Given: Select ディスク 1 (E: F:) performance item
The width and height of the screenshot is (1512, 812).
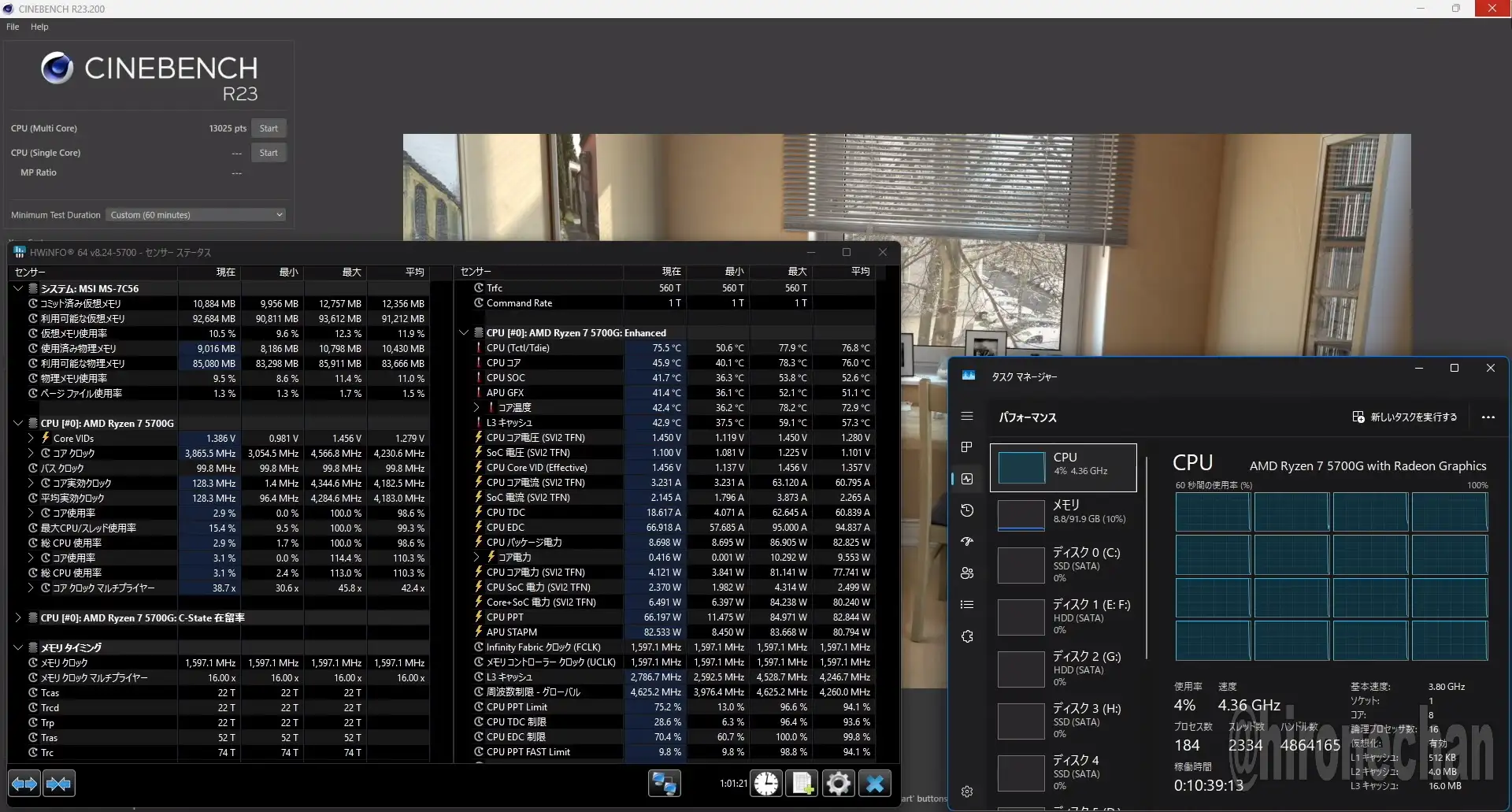Looking at the screenshot, I should tap(1063, 616).
